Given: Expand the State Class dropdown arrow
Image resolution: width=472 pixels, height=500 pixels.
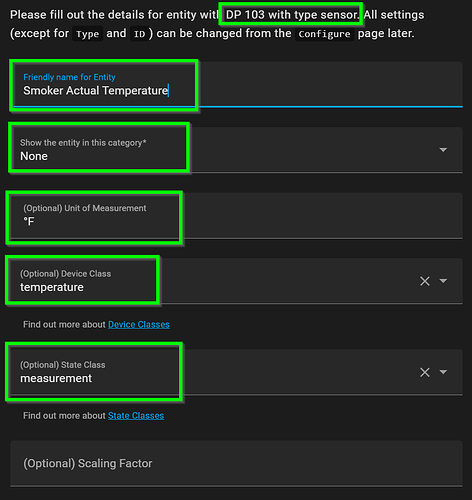Looking at the screenshot, I should coord(443,372).
